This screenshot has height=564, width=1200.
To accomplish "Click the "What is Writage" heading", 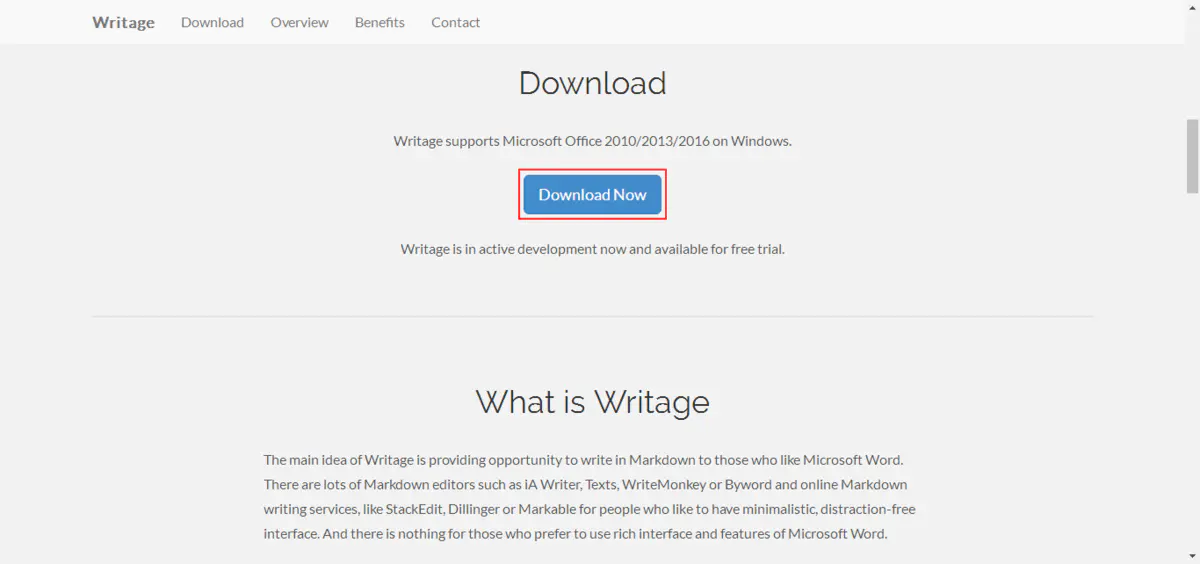I will point(593,401).
